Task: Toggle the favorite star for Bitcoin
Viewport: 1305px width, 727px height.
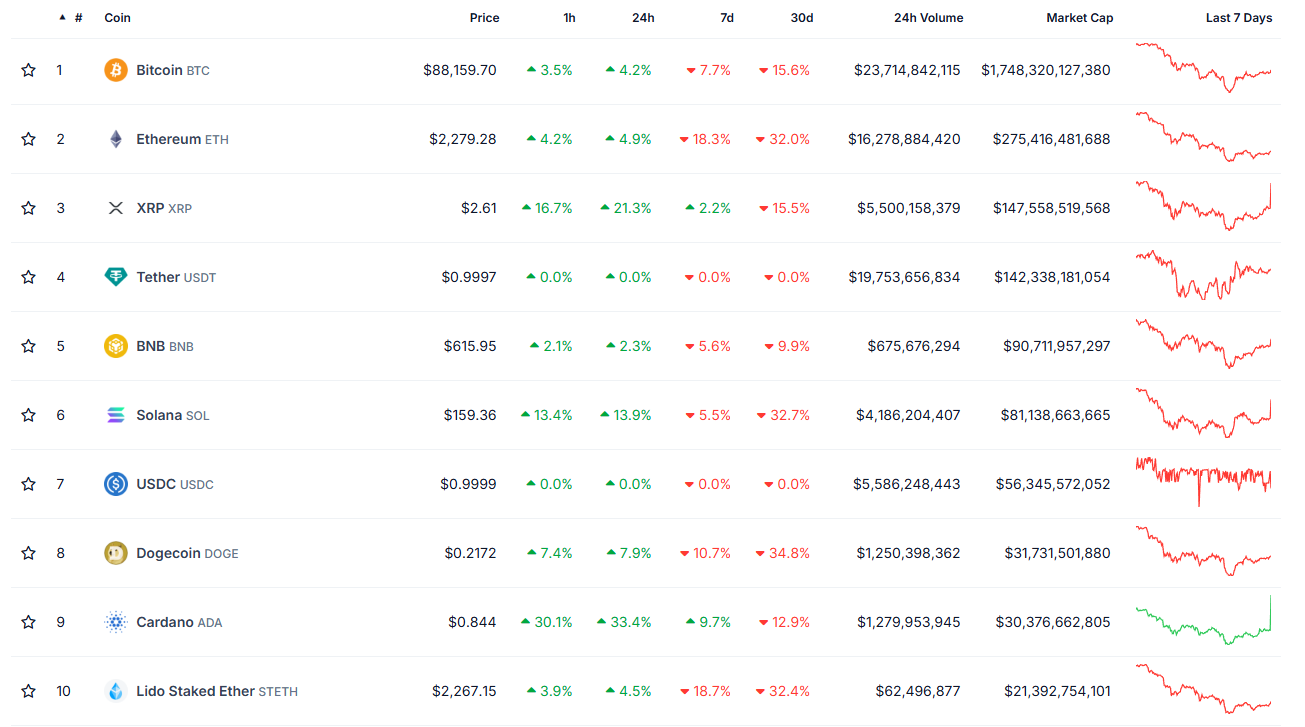Action: 28,70
